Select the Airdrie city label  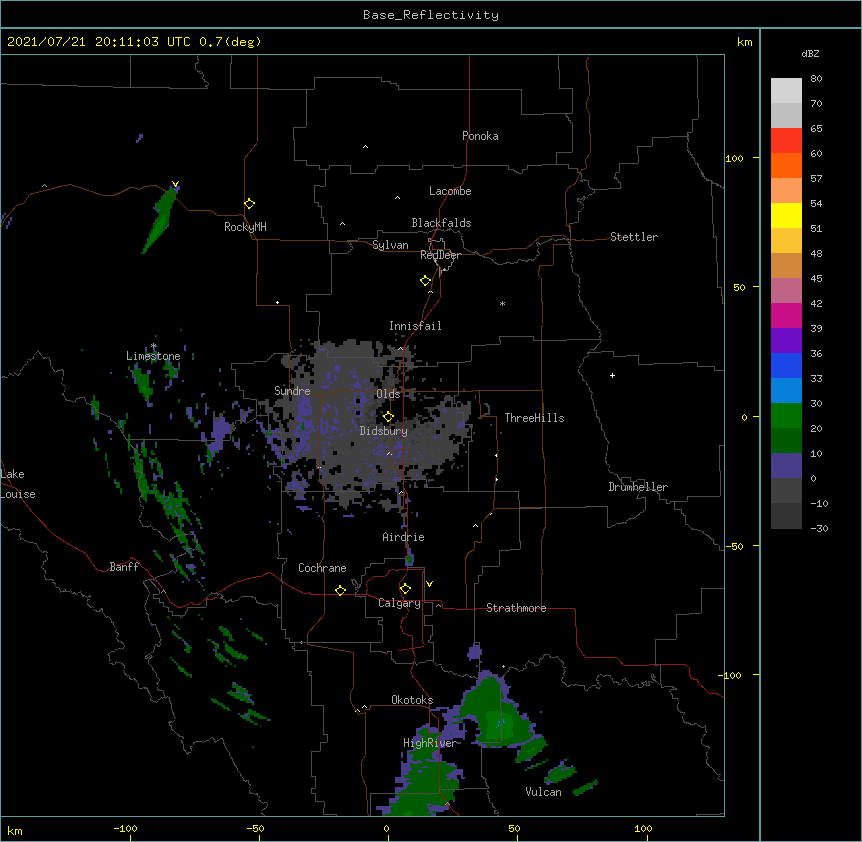403,537
